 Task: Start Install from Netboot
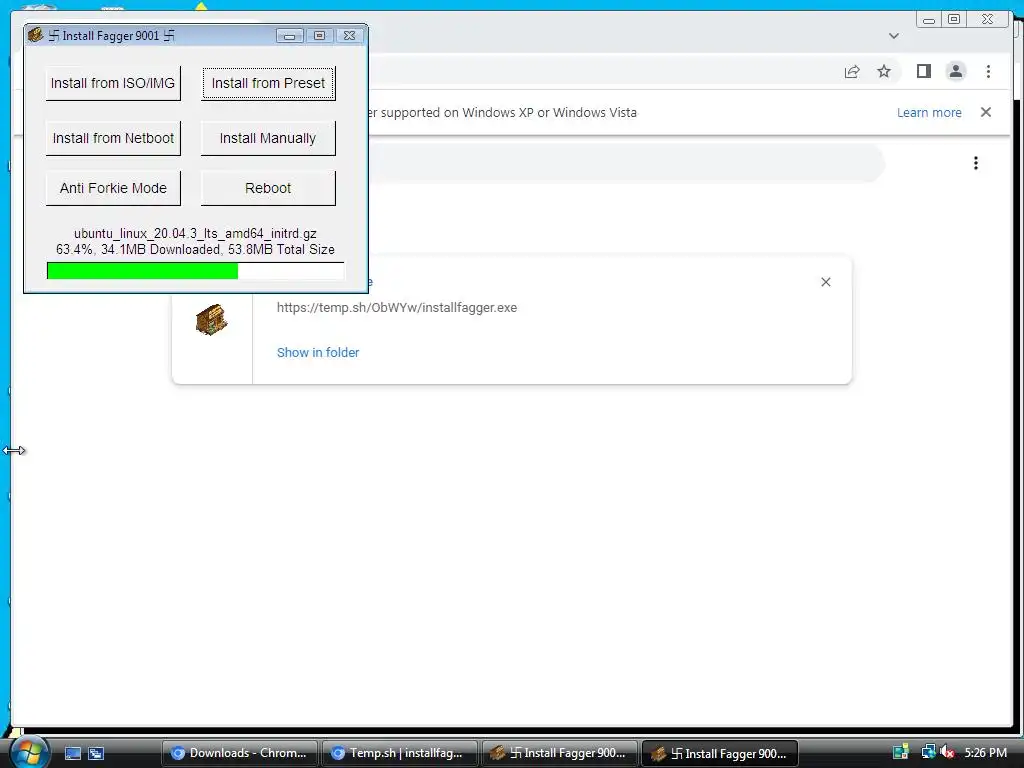(x=113, y=138)
